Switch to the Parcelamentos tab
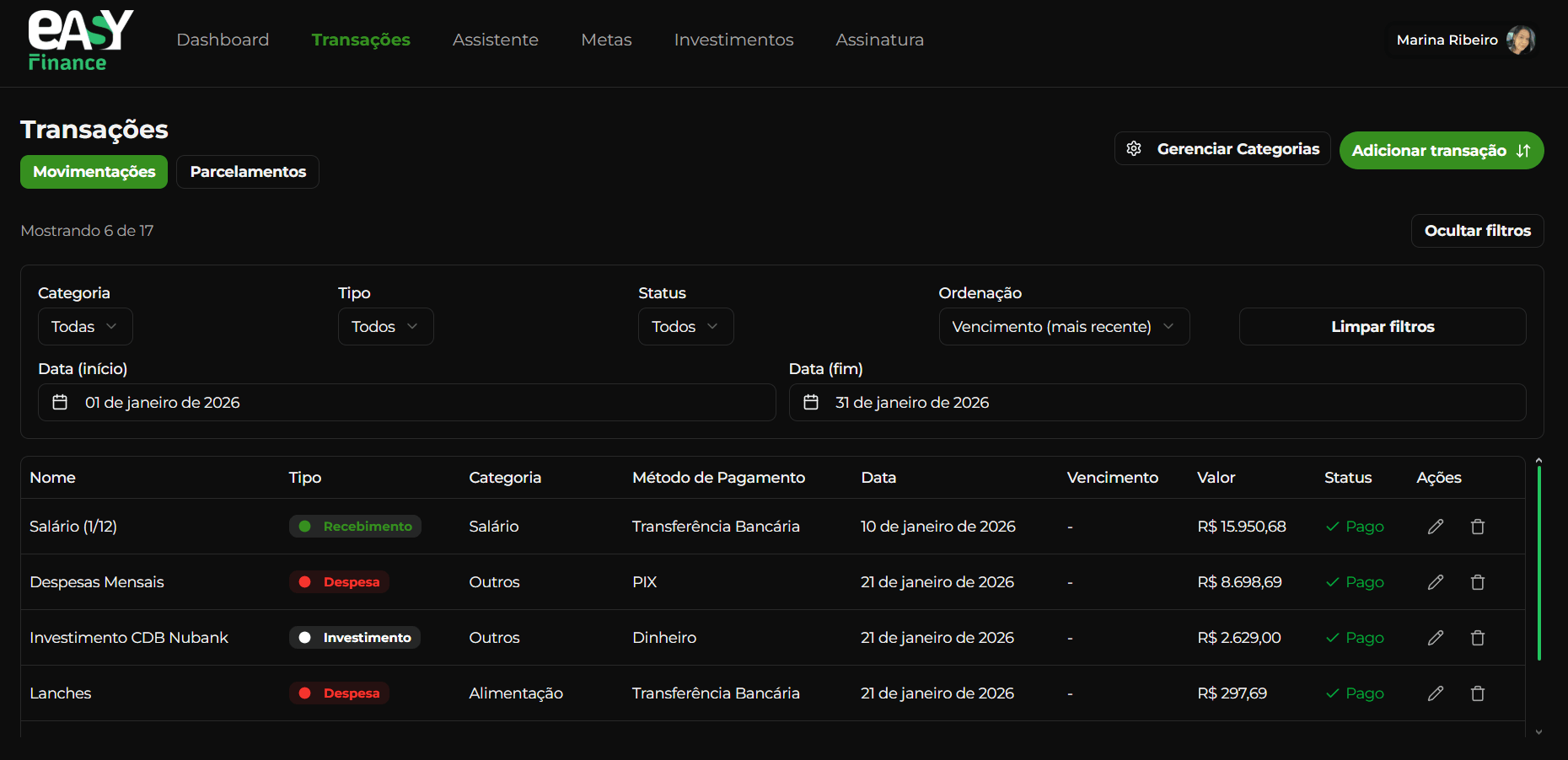 pyautogui.click(x=247, y=171)
